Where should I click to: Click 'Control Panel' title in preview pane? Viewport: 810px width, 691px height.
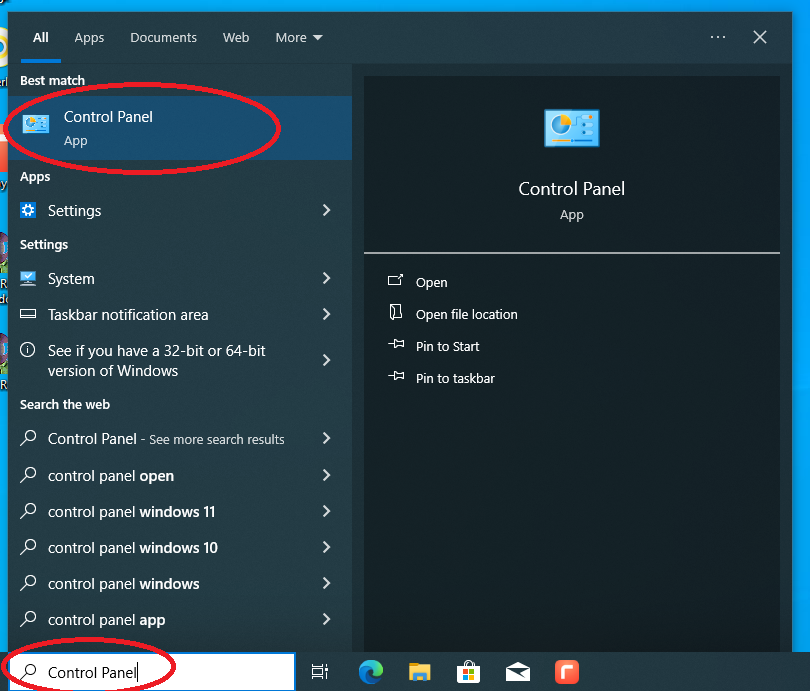tap(571, 189)
